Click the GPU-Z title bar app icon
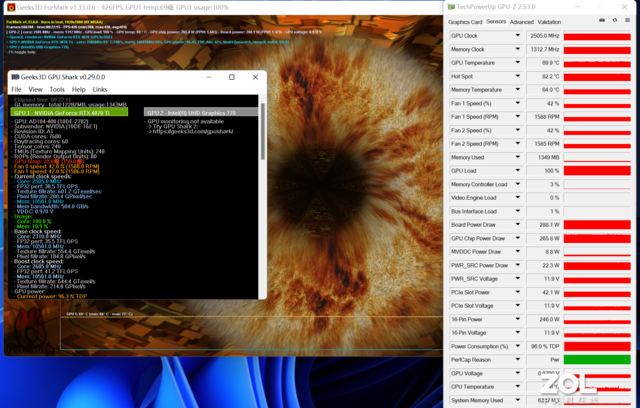The image size is (640, 408). pos(450,7)
